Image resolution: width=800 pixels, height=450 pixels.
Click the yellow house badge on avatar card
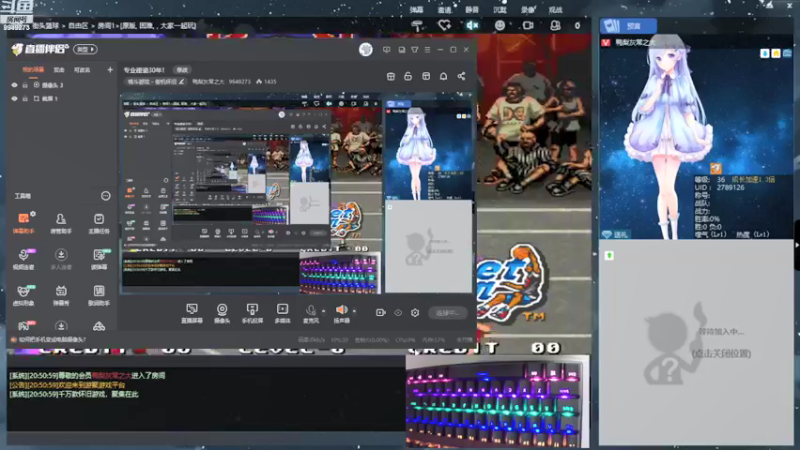point(776,53)
